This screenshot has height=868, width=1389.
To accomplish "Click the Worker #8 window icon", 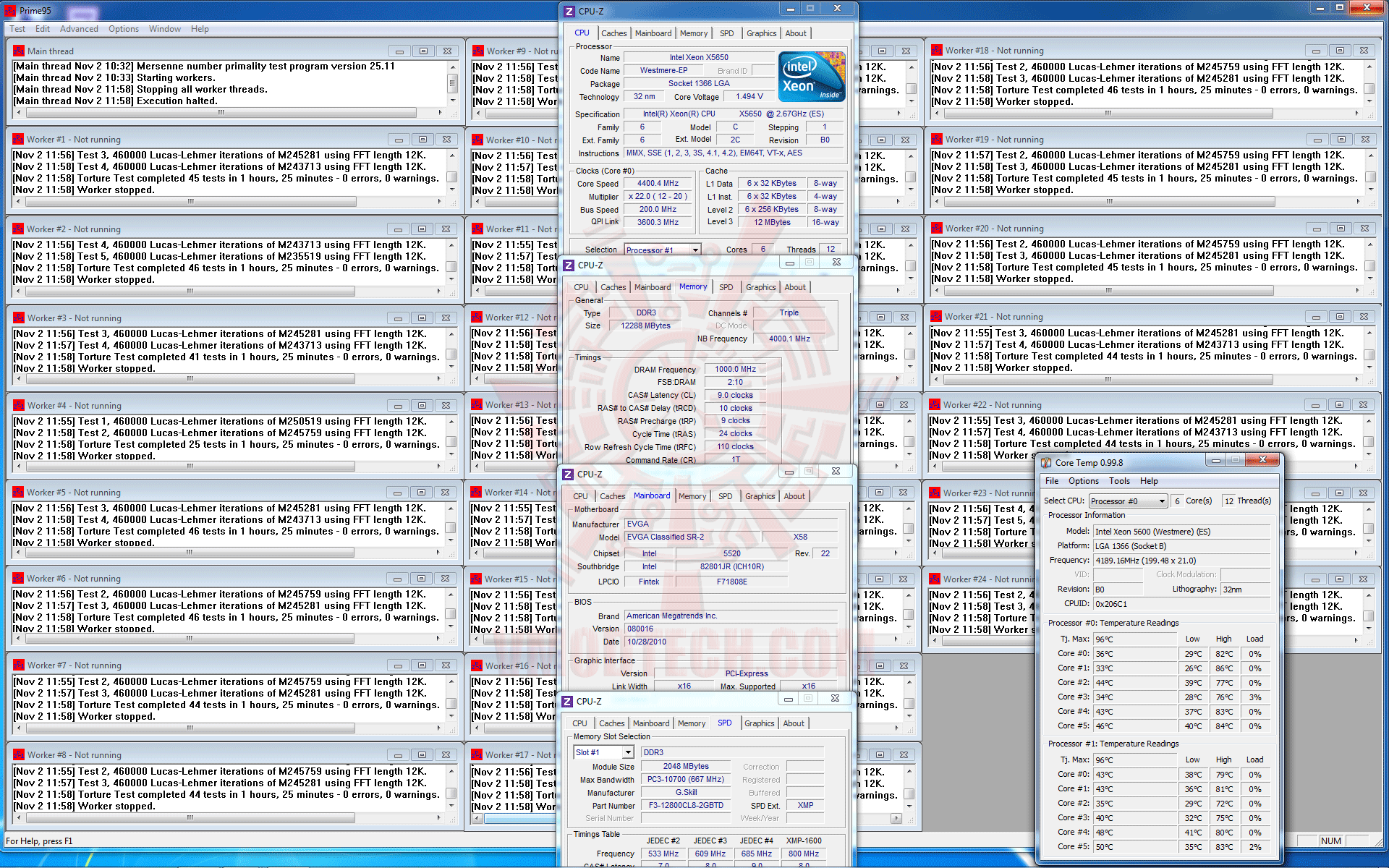I will coord(18,754).
